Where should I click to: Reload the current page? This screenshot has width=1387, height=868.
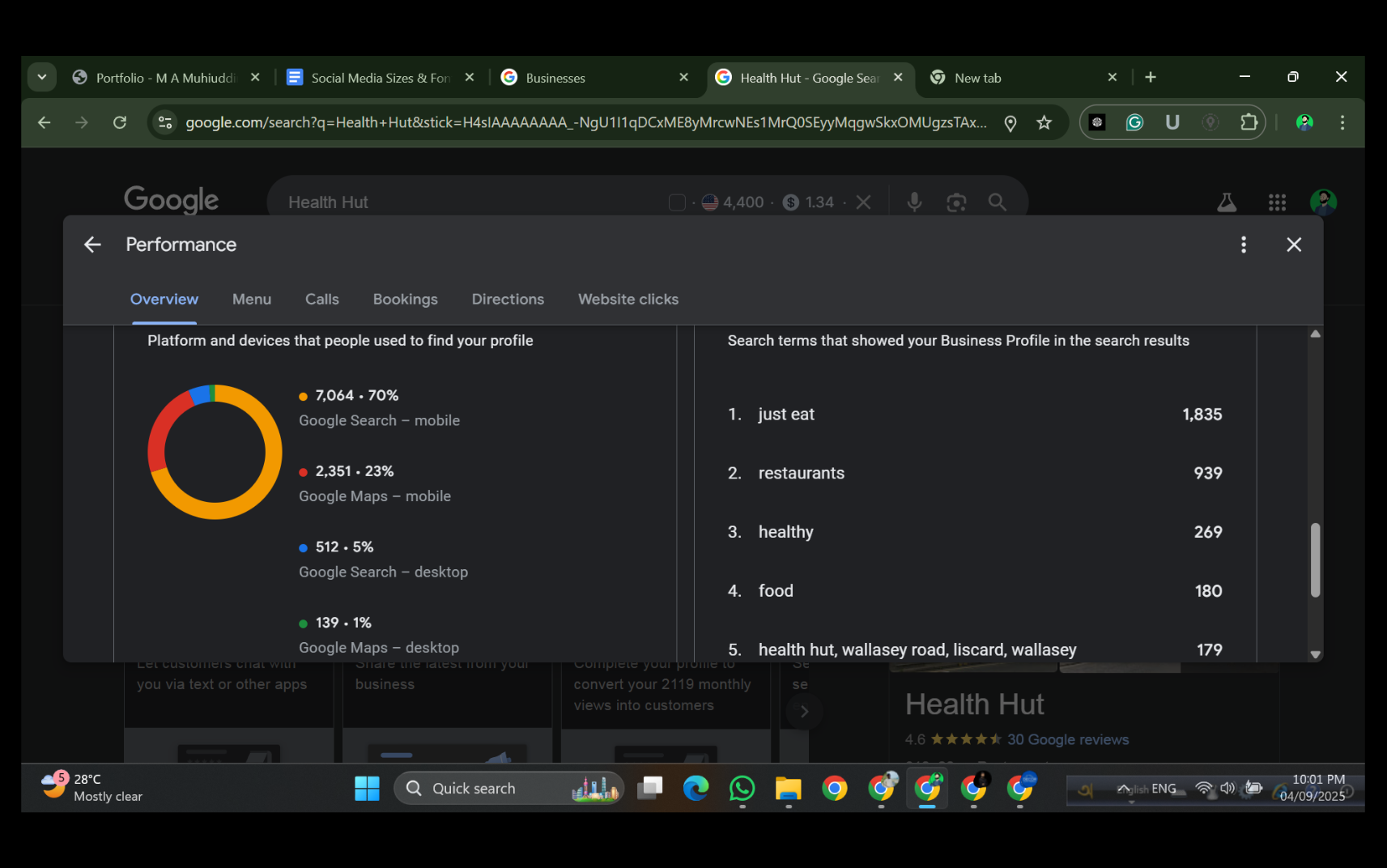click(x=120, y=122)
